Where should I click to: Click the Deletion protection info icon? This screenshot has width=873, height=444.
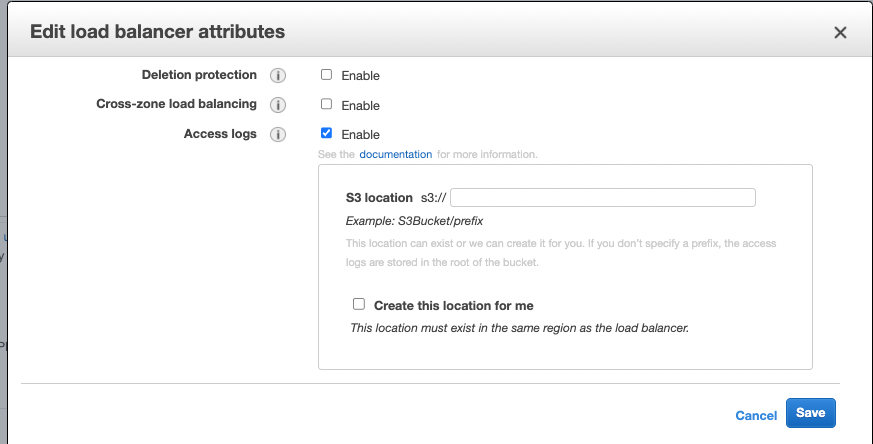point(278,76)
